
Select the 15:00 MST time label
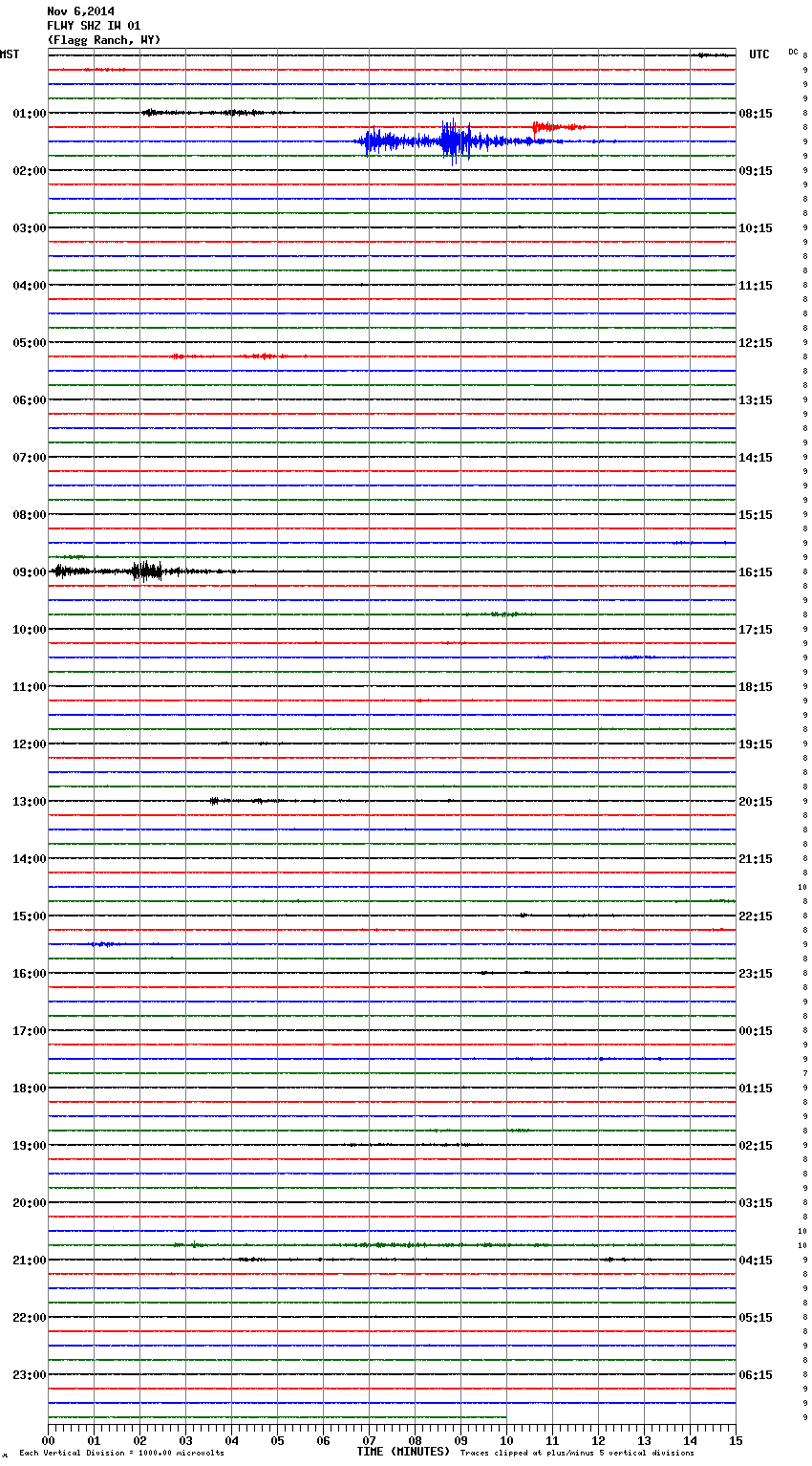pos(30,916)
